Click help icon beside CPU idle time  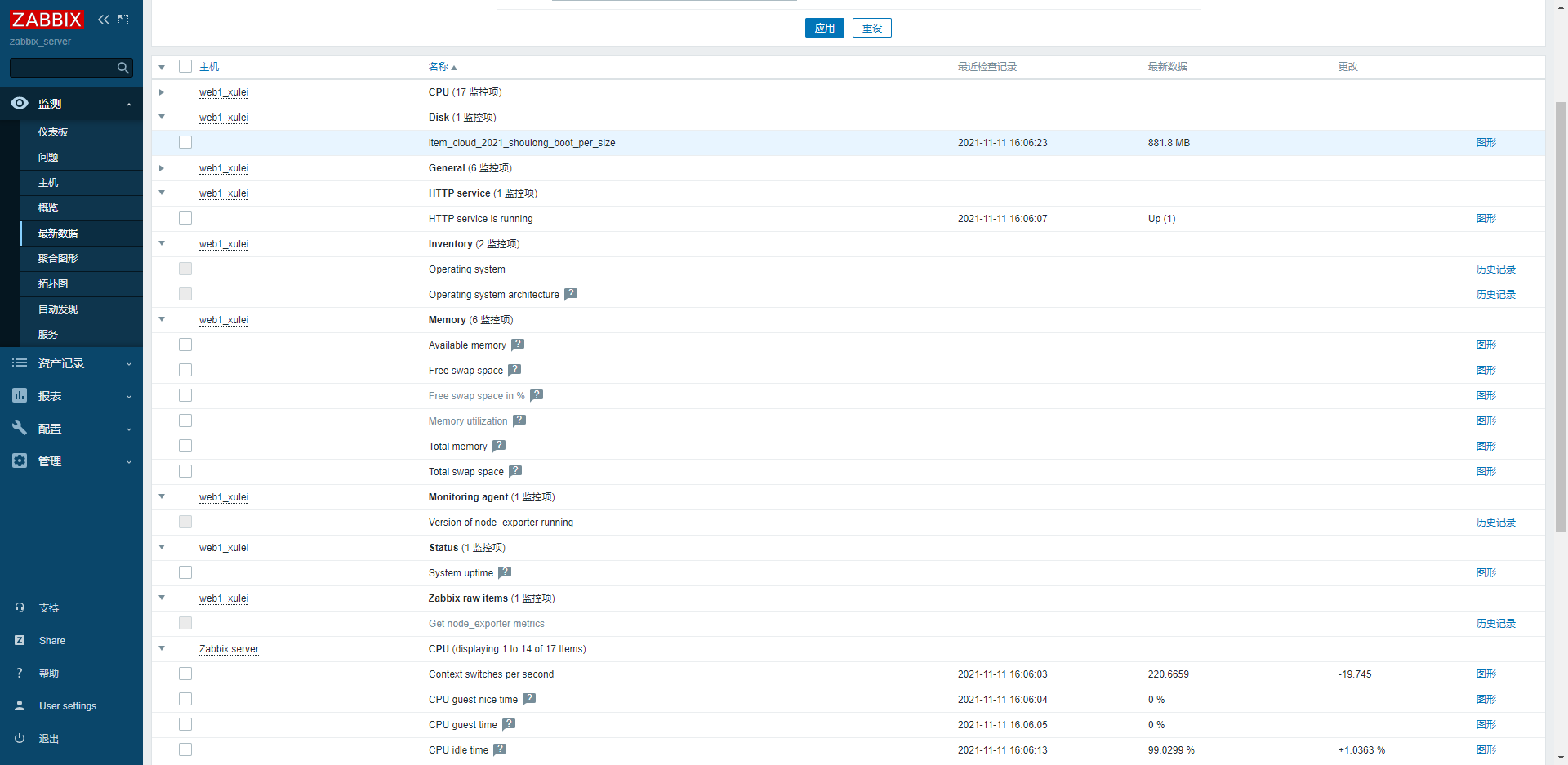(x=500, y=749)
